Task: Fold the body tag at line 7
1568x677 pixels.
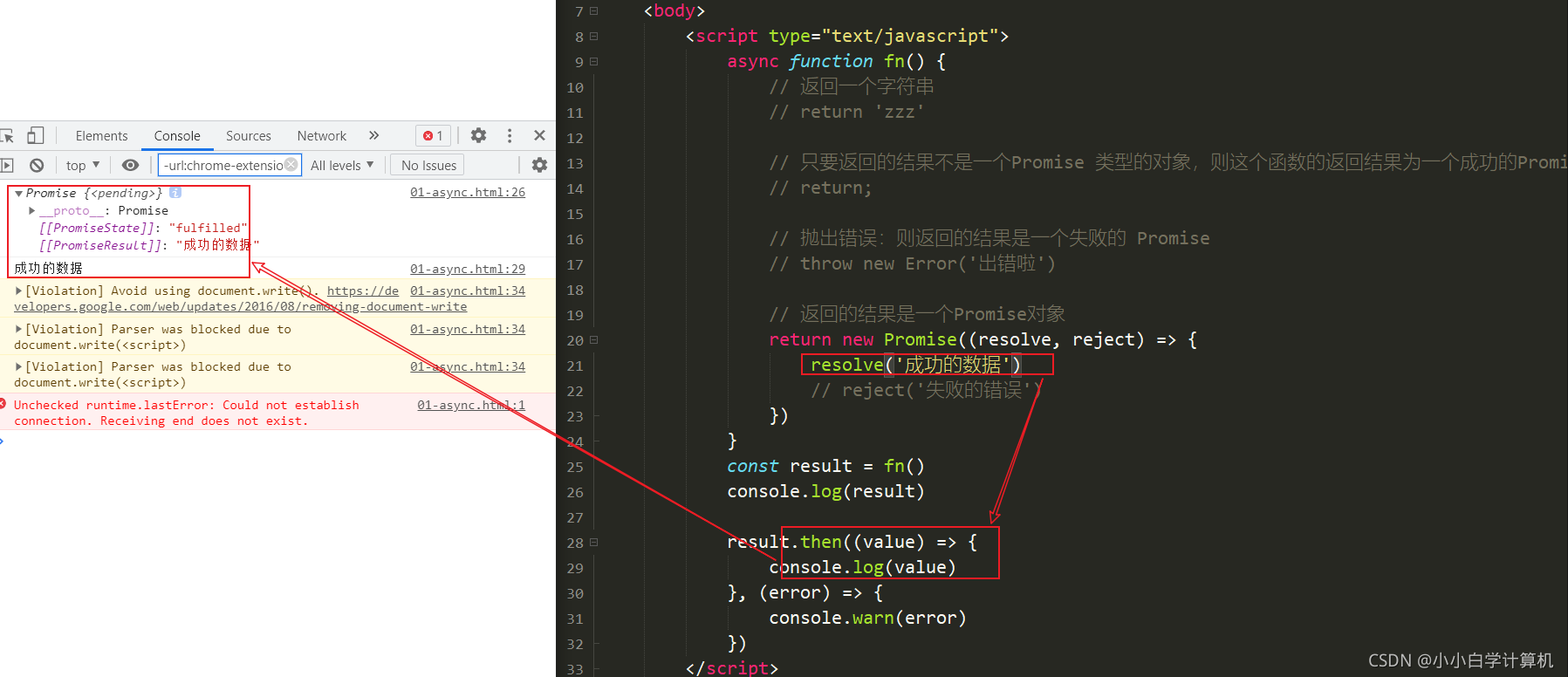Action: click(x=593, y=10)
